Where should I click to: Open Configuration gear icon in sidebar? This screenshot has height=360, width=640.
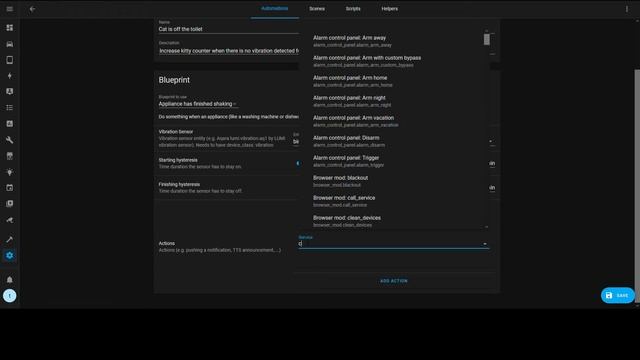(9, 256)
